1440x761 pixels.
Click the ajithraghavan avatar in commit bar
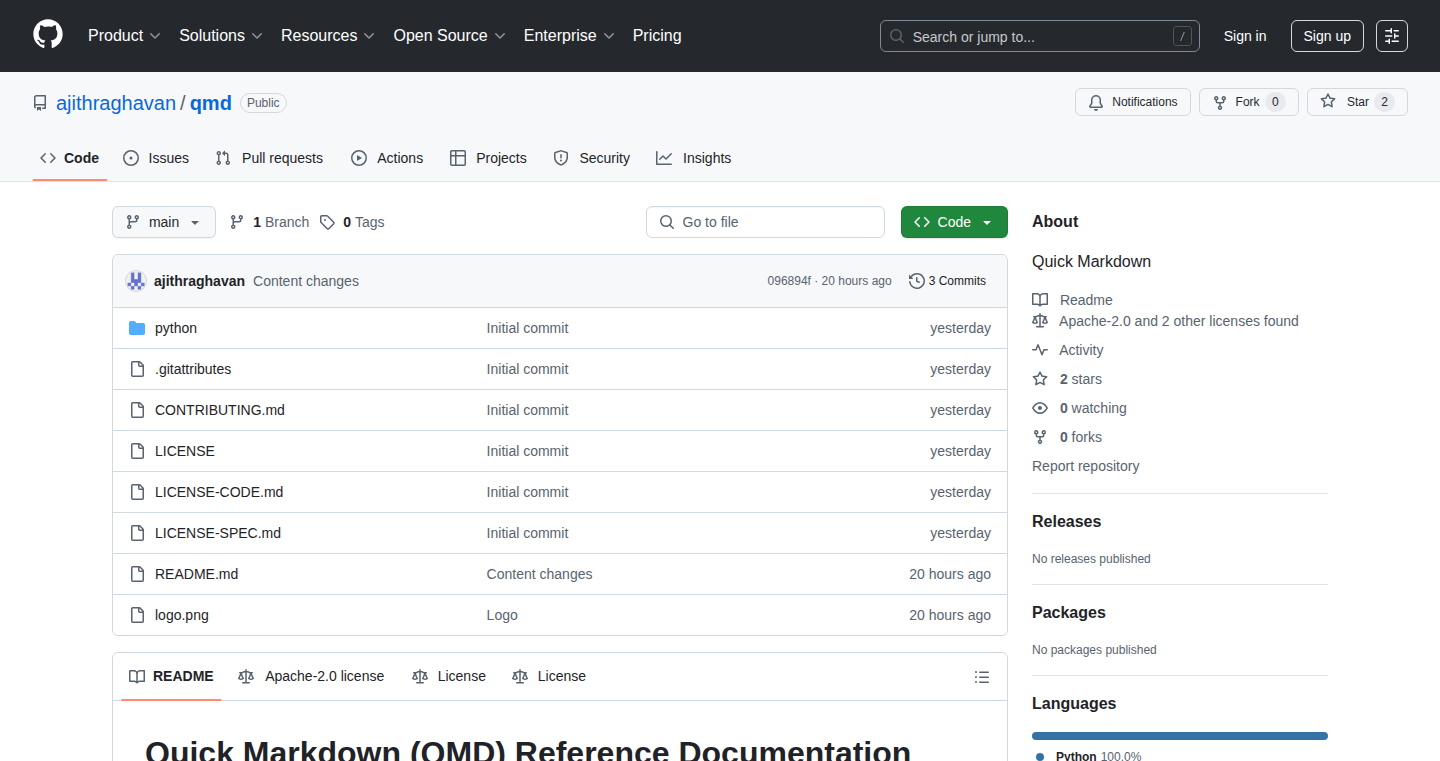[x=136, y=281]
